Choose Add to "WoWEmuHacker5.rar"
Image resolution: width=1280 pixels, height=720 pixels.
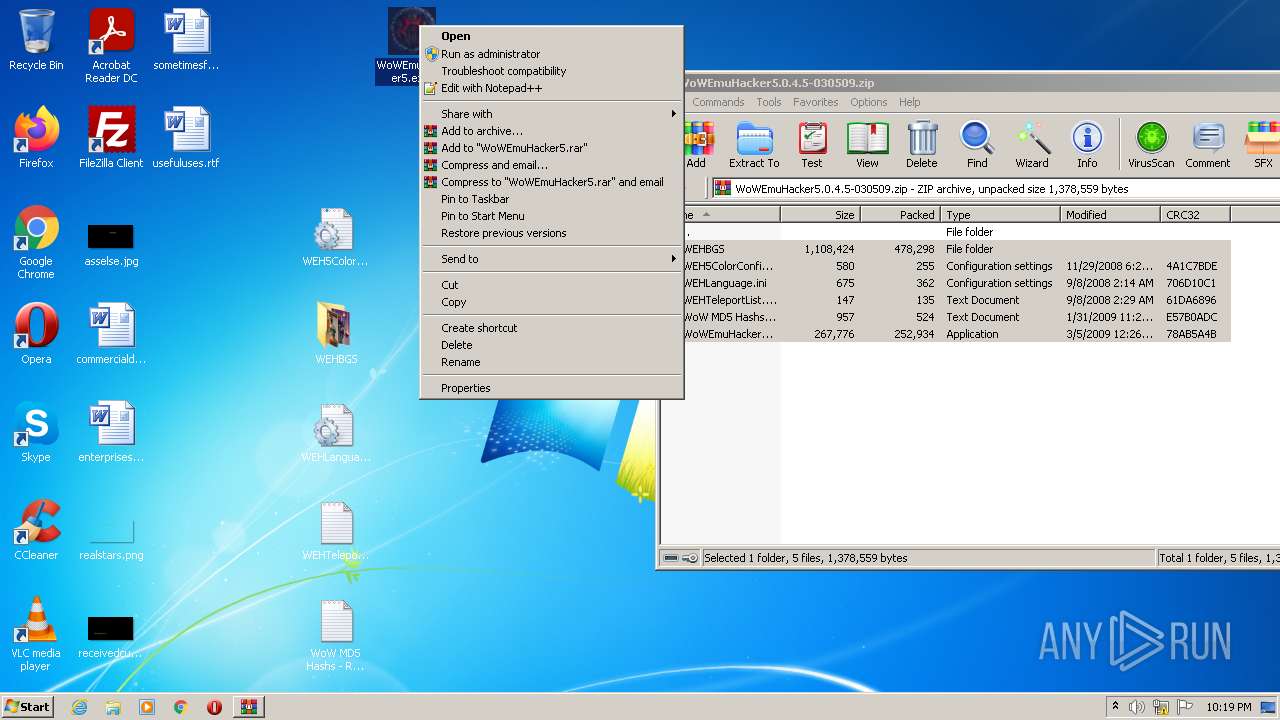(551, 148)
